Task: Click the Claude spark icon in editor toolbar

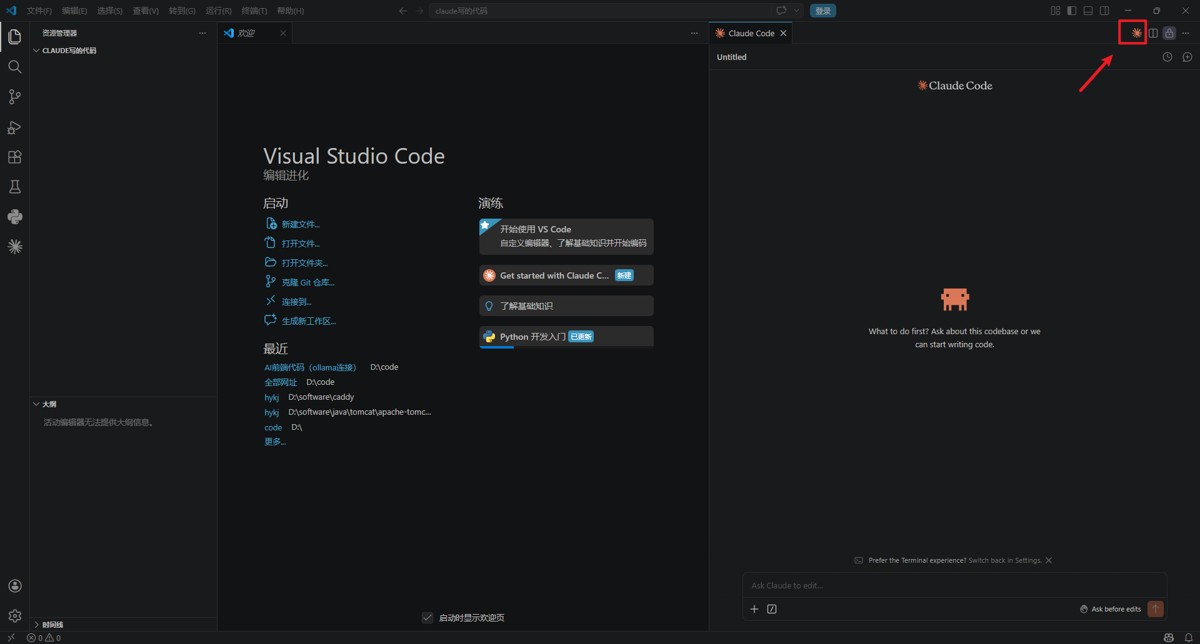Action: point(1136,33)
